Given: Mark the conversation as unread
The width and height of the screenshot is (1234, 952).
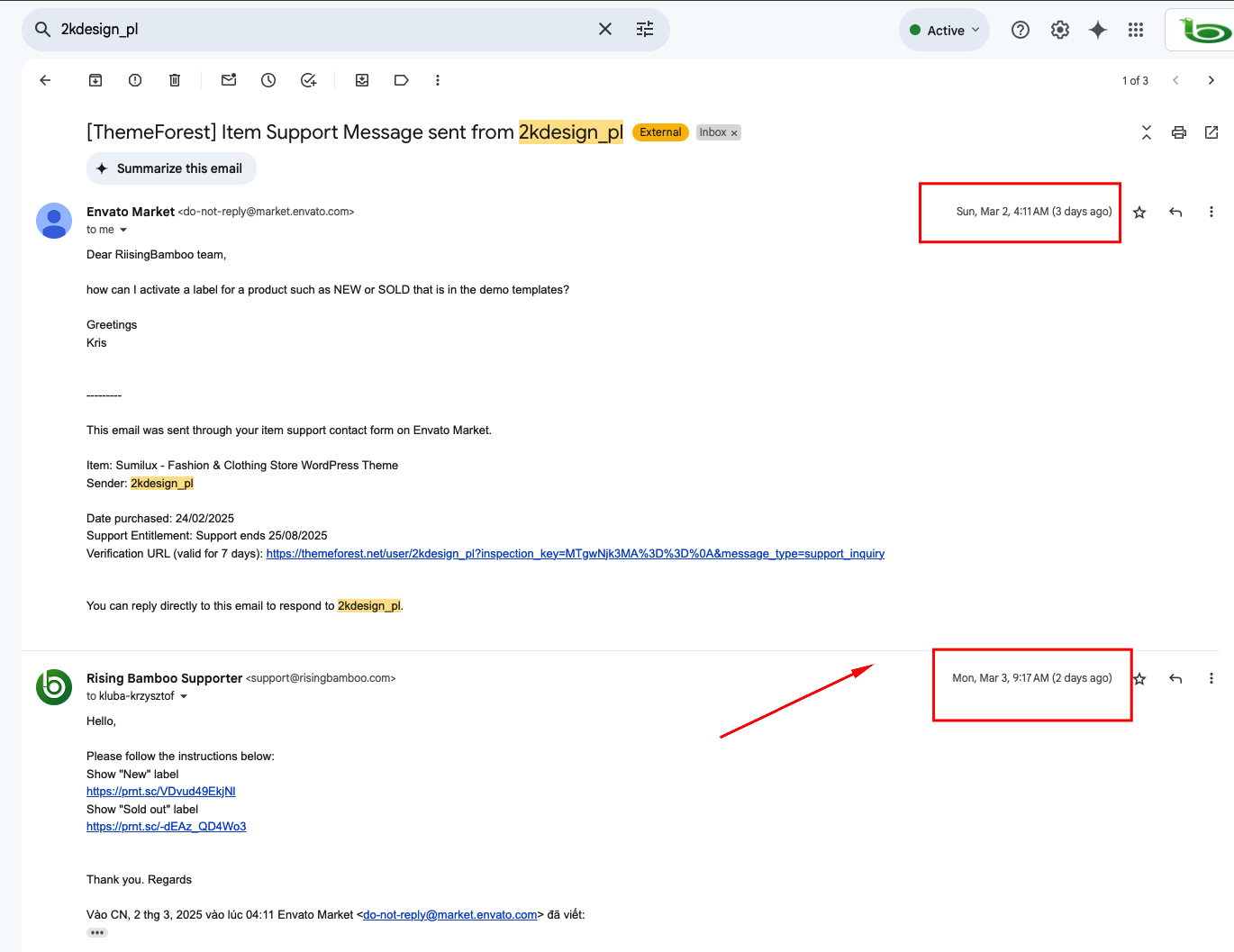Looking at the screenshot, I should coord(229,80).
